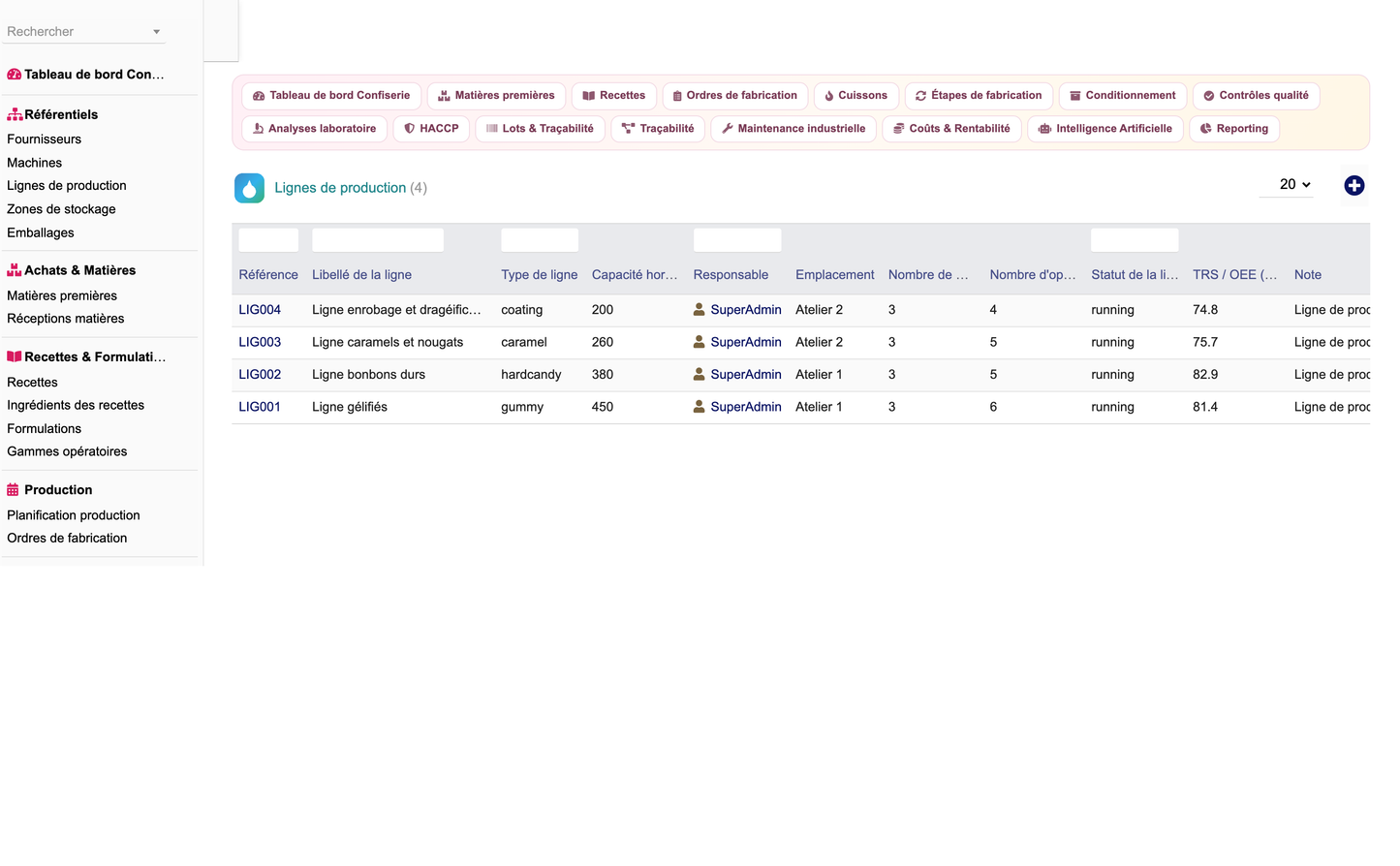Click the Type de ligne filter field

(x=540, y=240)
